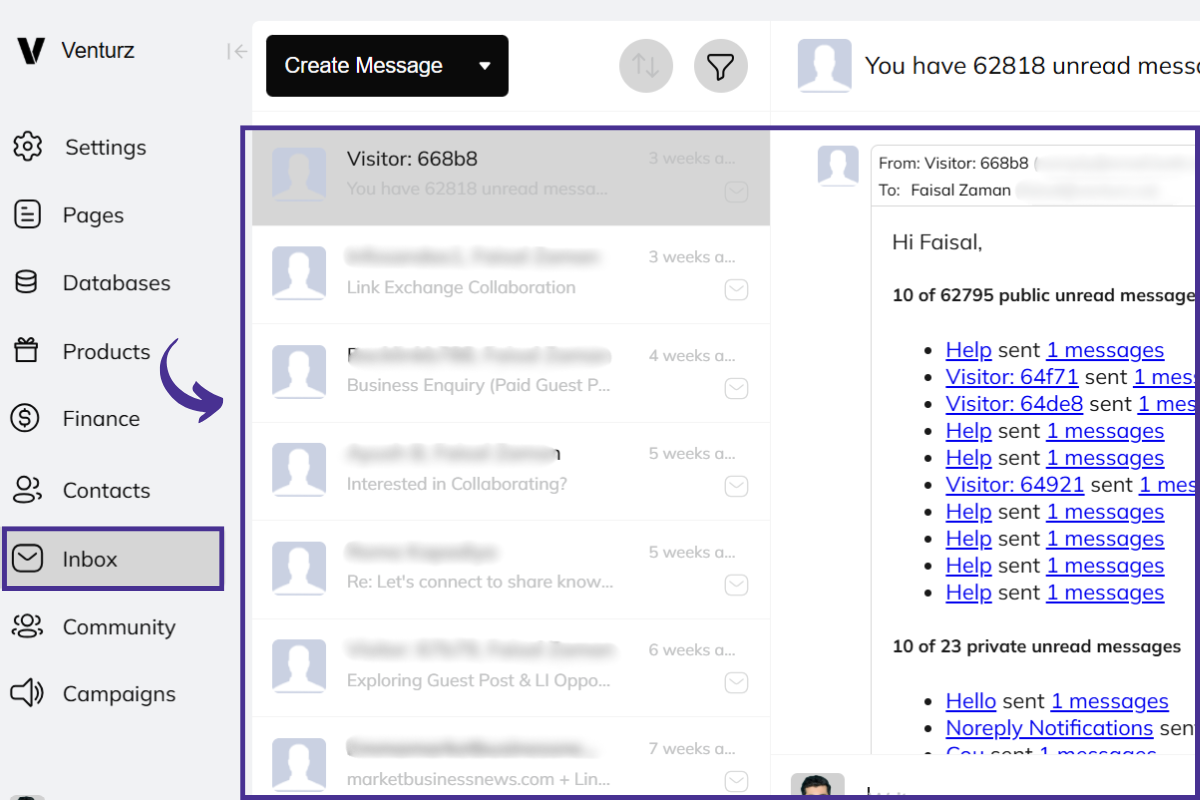This screenshot has width=1200, height=800.
Task: Open the Noreply Notifications link
Action: point(1049,728)
